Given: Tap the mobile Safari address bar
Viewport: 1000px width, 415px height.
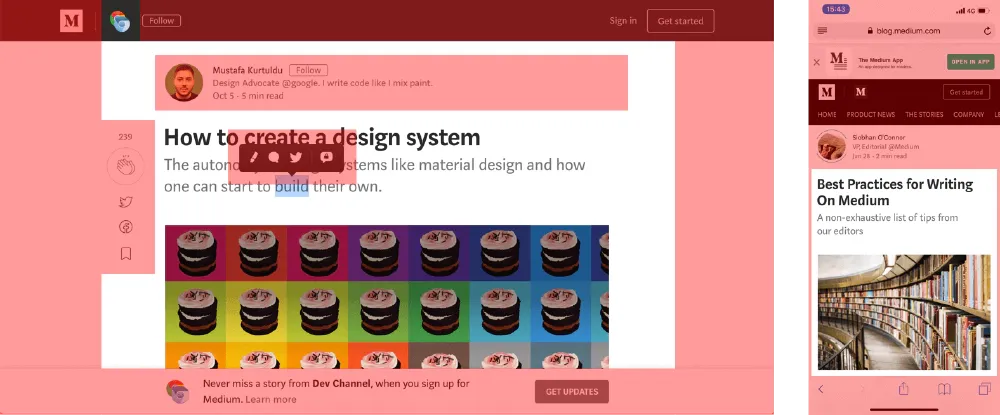Looking at the screenshot, I should (x=905, y=31).
